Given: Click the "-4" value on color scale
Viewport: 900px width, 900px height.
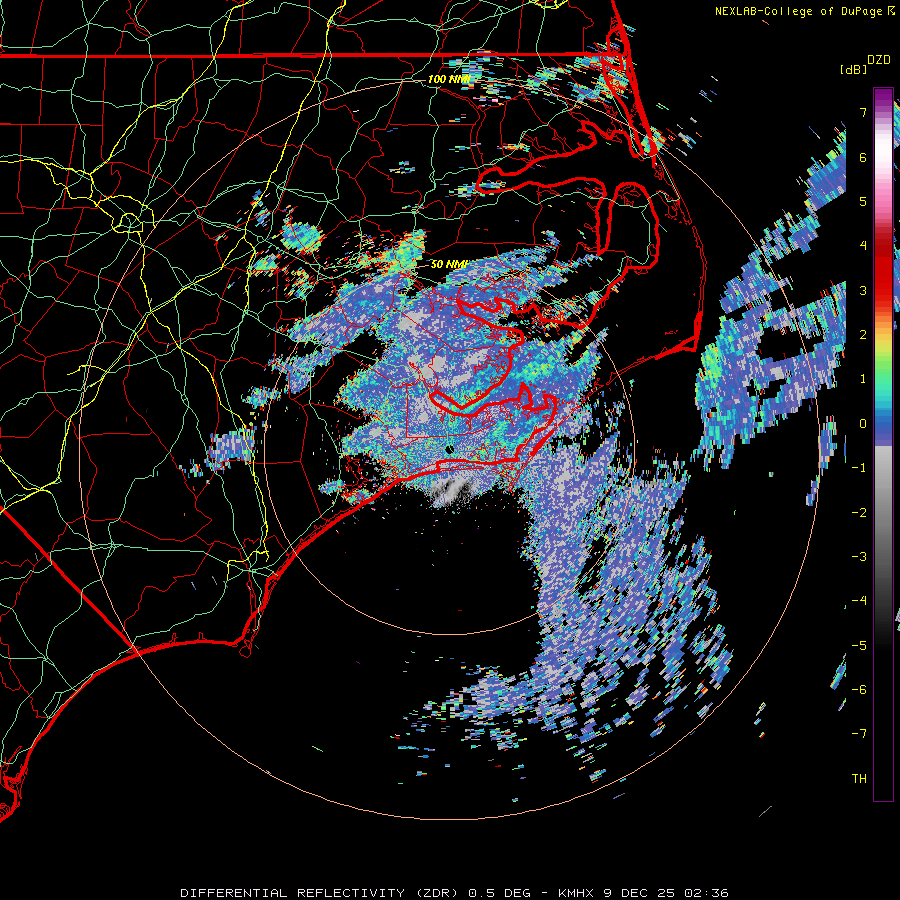Looking at the screenshot, I should (x=859, y=601).
